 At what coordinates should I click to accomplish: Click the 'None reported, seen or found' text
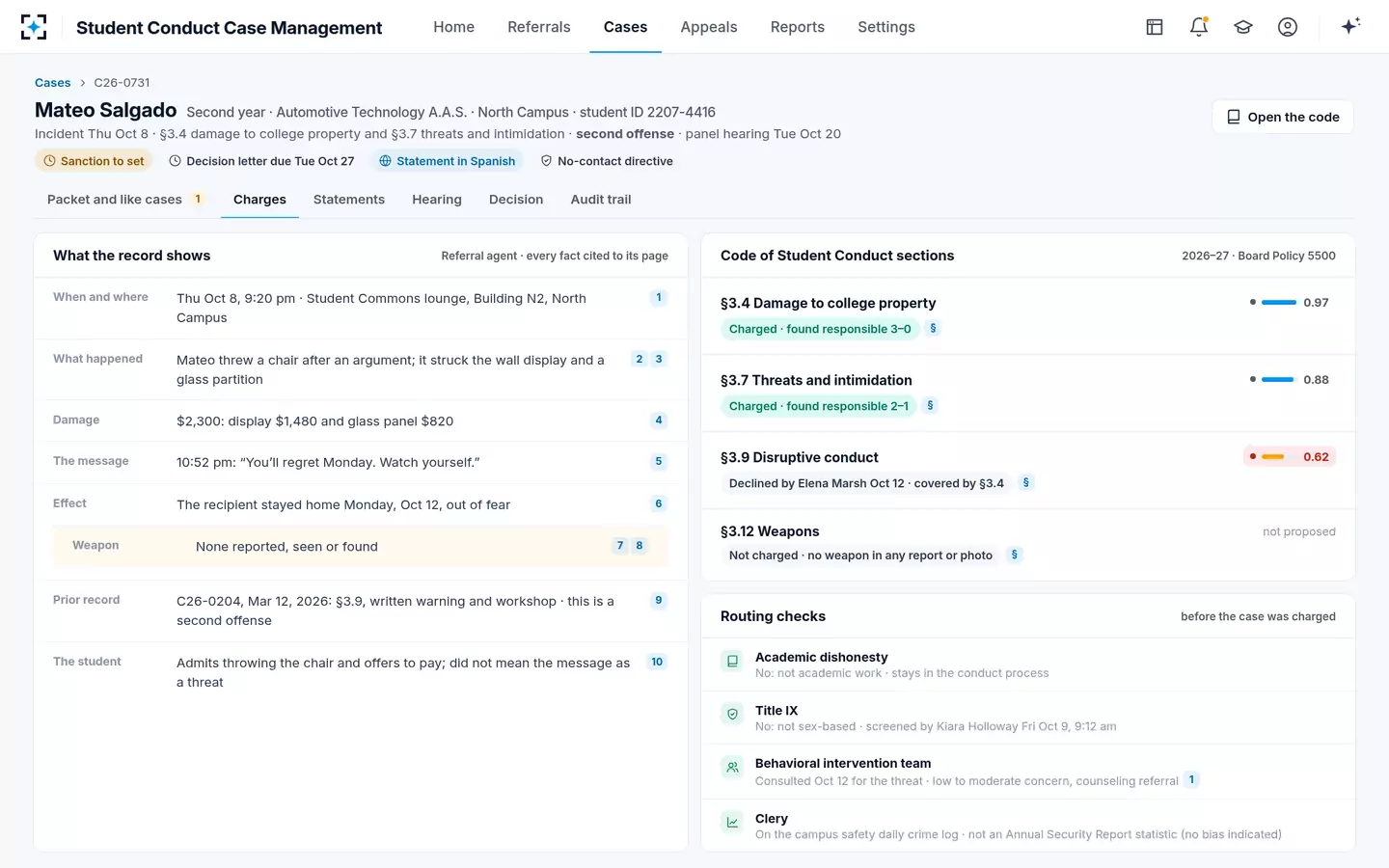coord(286,547)
